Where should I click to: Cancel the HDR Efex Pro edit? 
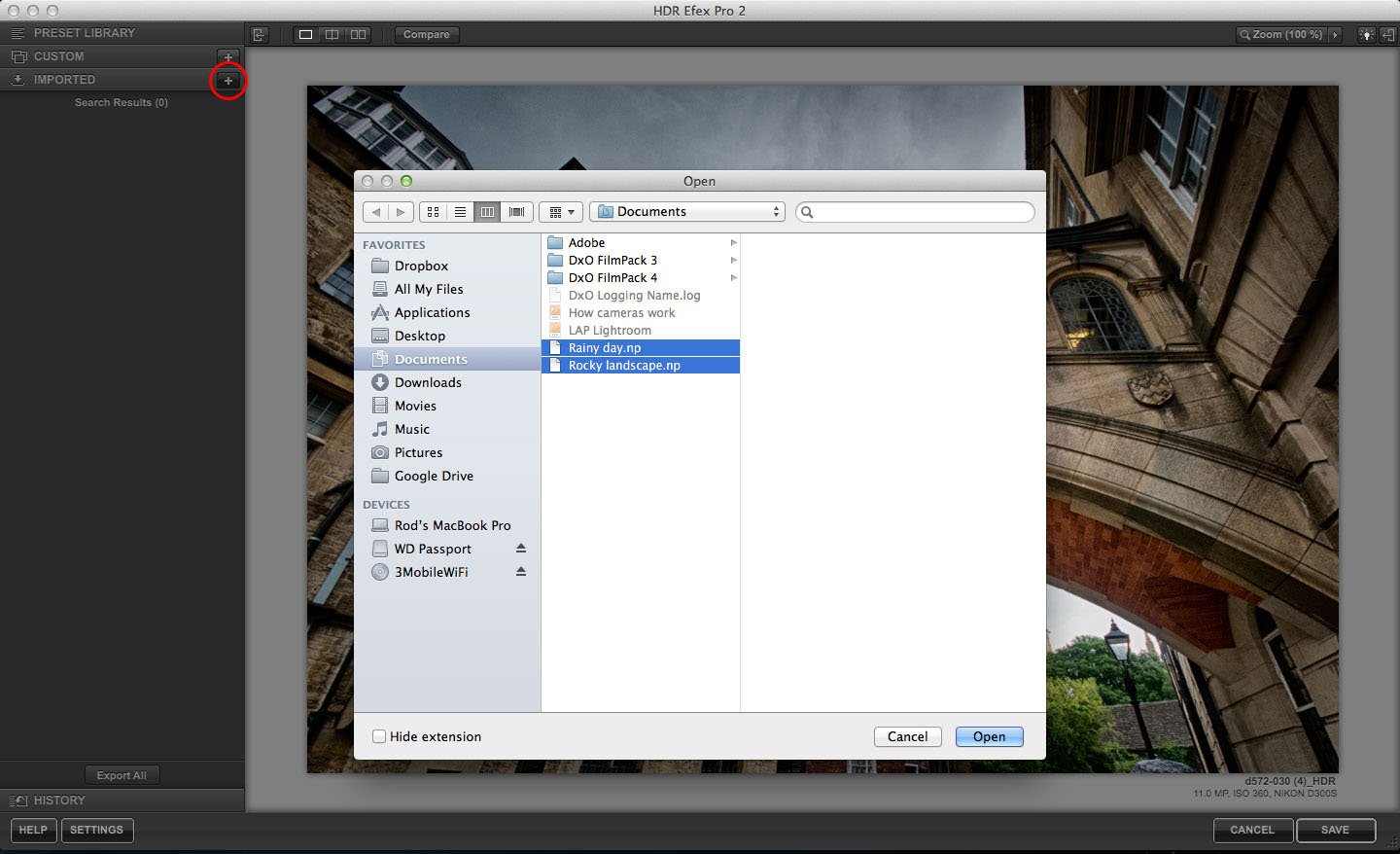coord(1252,831)
